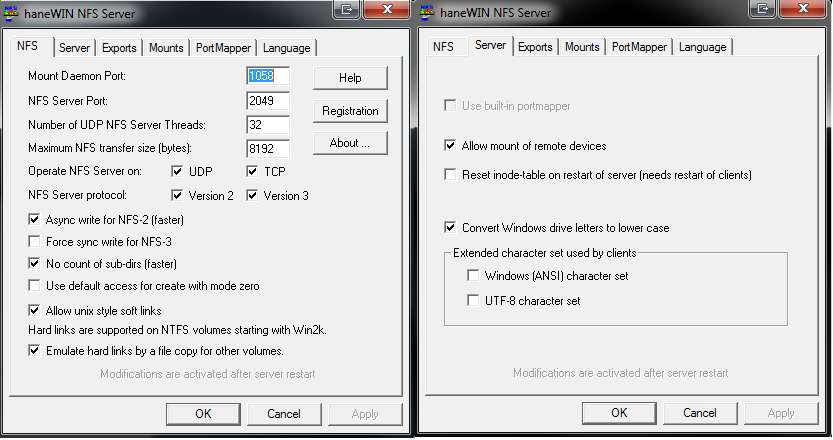This screenshot has height=440, width=833.
Task: Open the Language tab in left window
Action: coord(286,48)
